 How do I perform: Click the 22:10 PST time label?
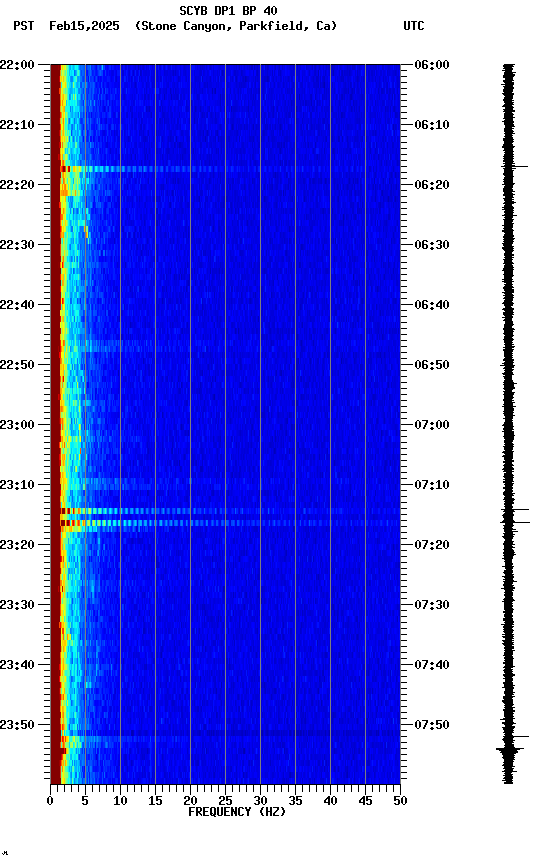click(x=17, y=125)
